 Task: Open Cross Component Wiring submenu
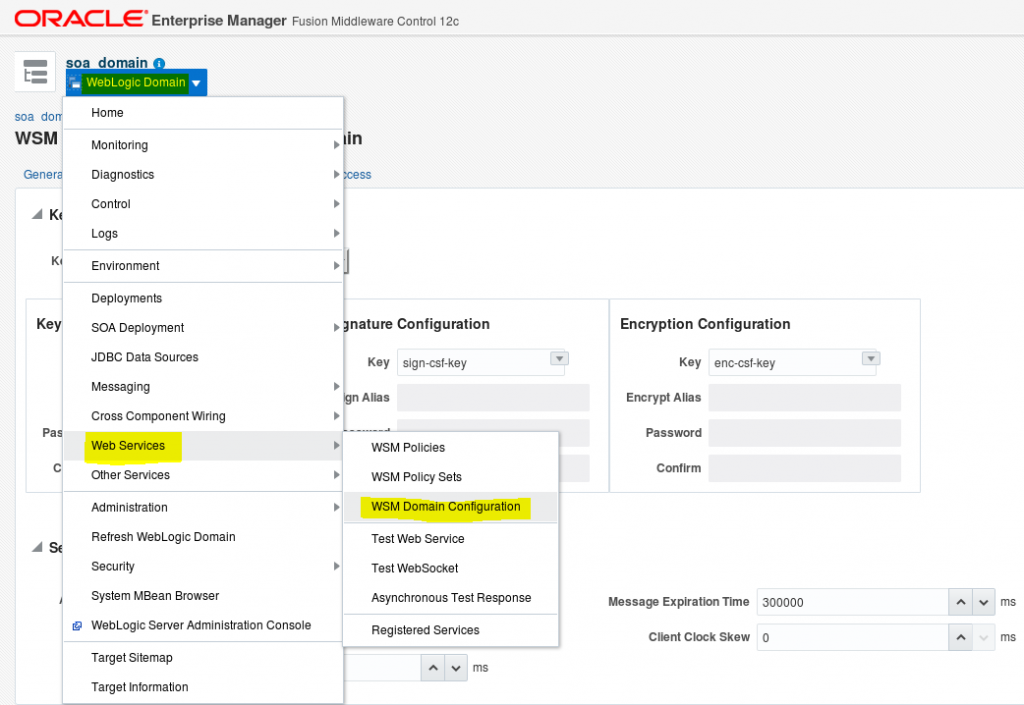[x=202, y=416]
